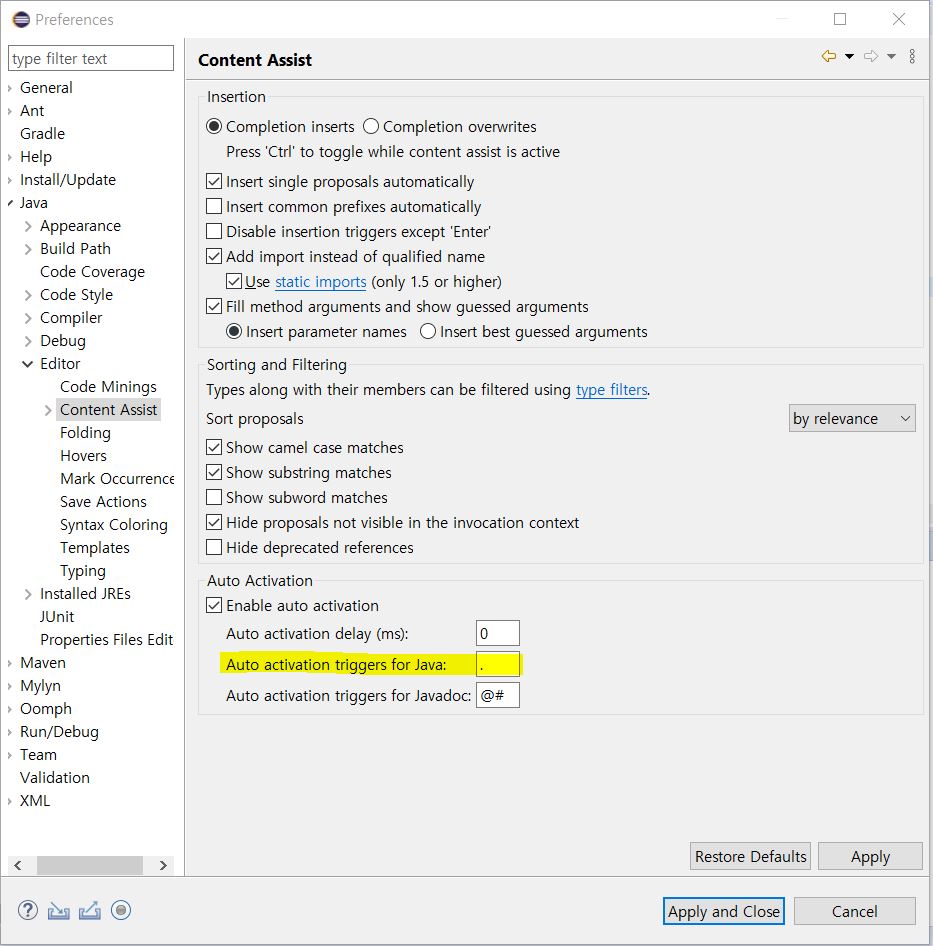Select Insert best guessed arguments radio button
This screenshot has height=946, width=933.
427,331
